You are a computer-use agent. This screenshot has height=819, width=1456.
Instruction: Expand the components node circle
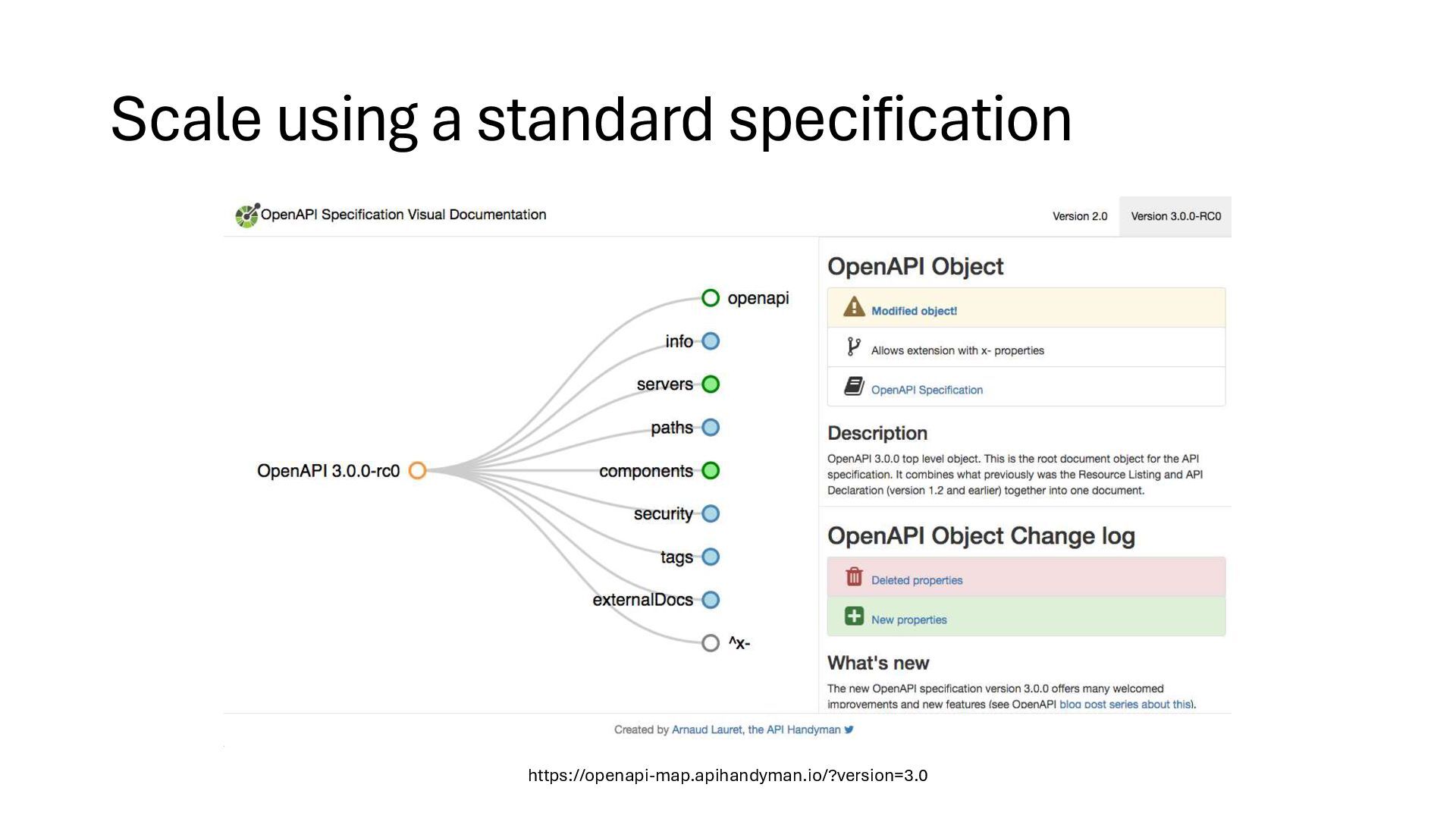click(x=711, y=471)
